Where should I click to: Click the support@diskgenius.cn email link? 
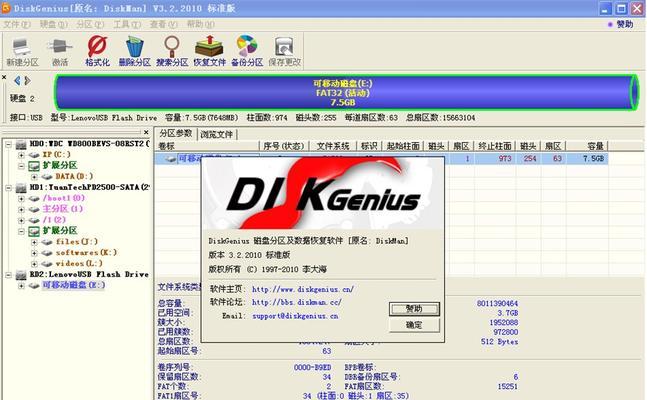coord(295,316)
